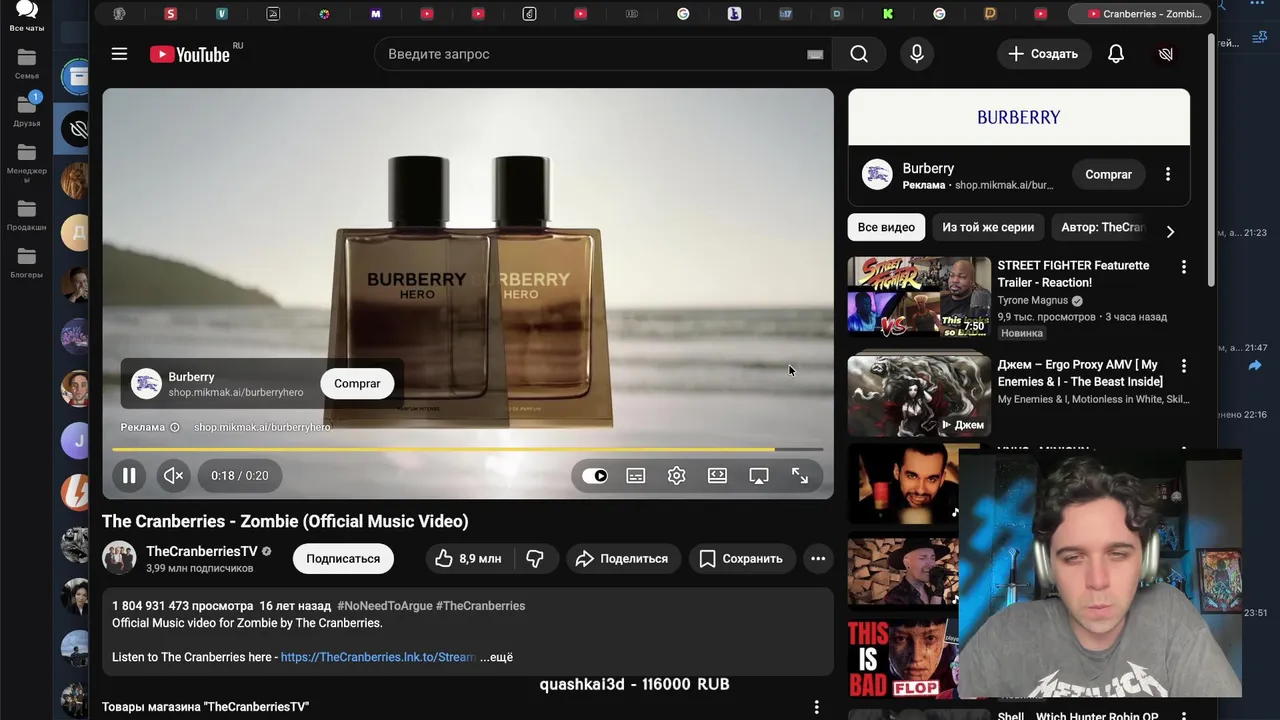Like the video with 8,9 млн
1280x720 pixels.
[x=468, y=559]
